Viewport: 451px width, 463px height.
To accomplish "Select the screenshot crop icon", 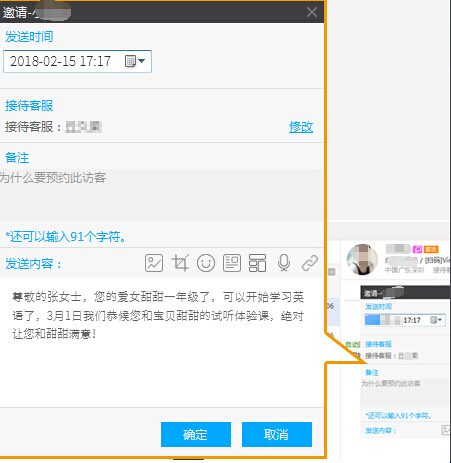I will (180, 263).
